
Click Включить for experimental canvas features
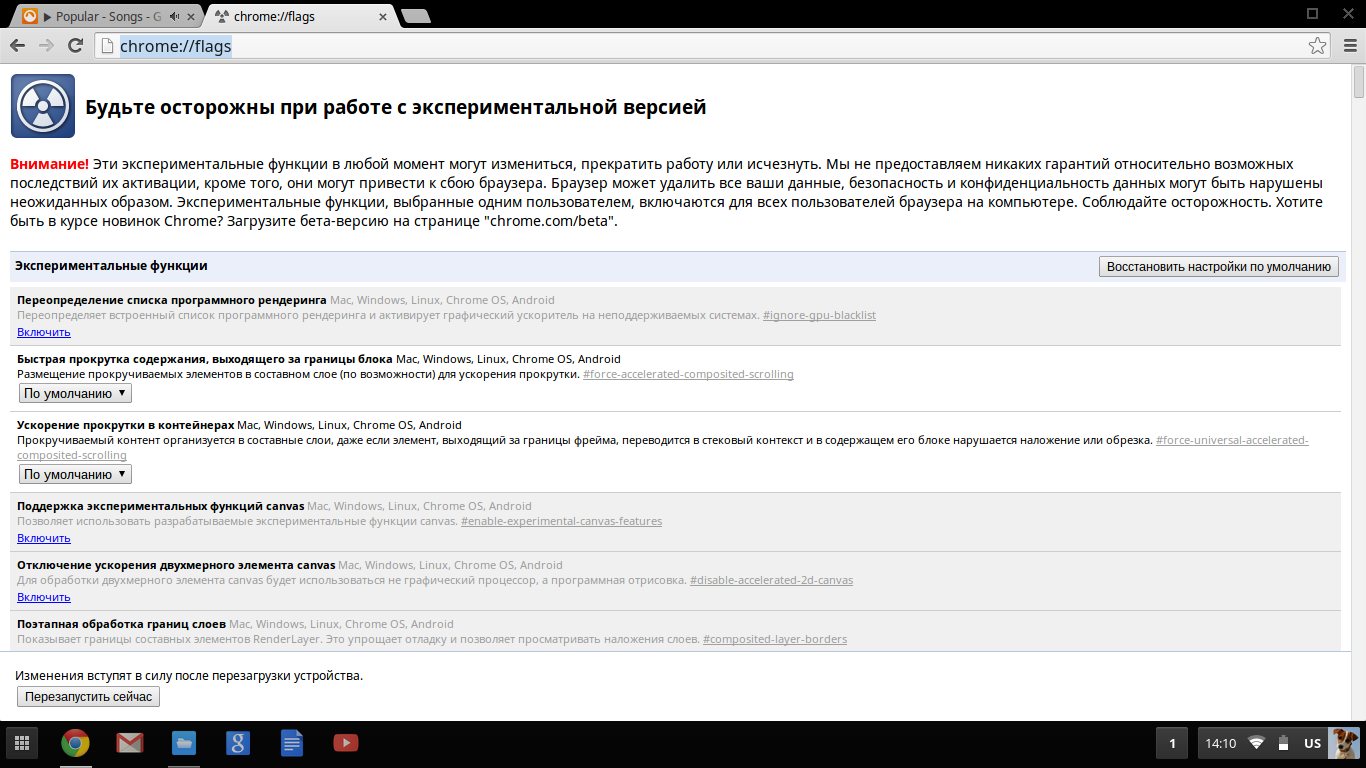coord(44,538)
